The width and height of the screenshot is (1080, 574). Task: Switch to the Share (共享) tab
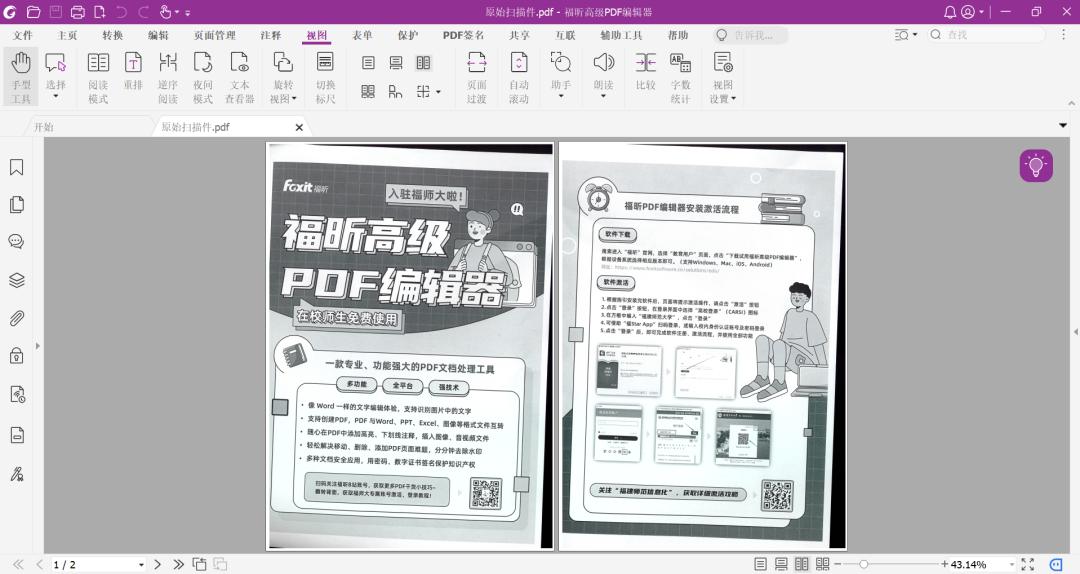(519, 34)
